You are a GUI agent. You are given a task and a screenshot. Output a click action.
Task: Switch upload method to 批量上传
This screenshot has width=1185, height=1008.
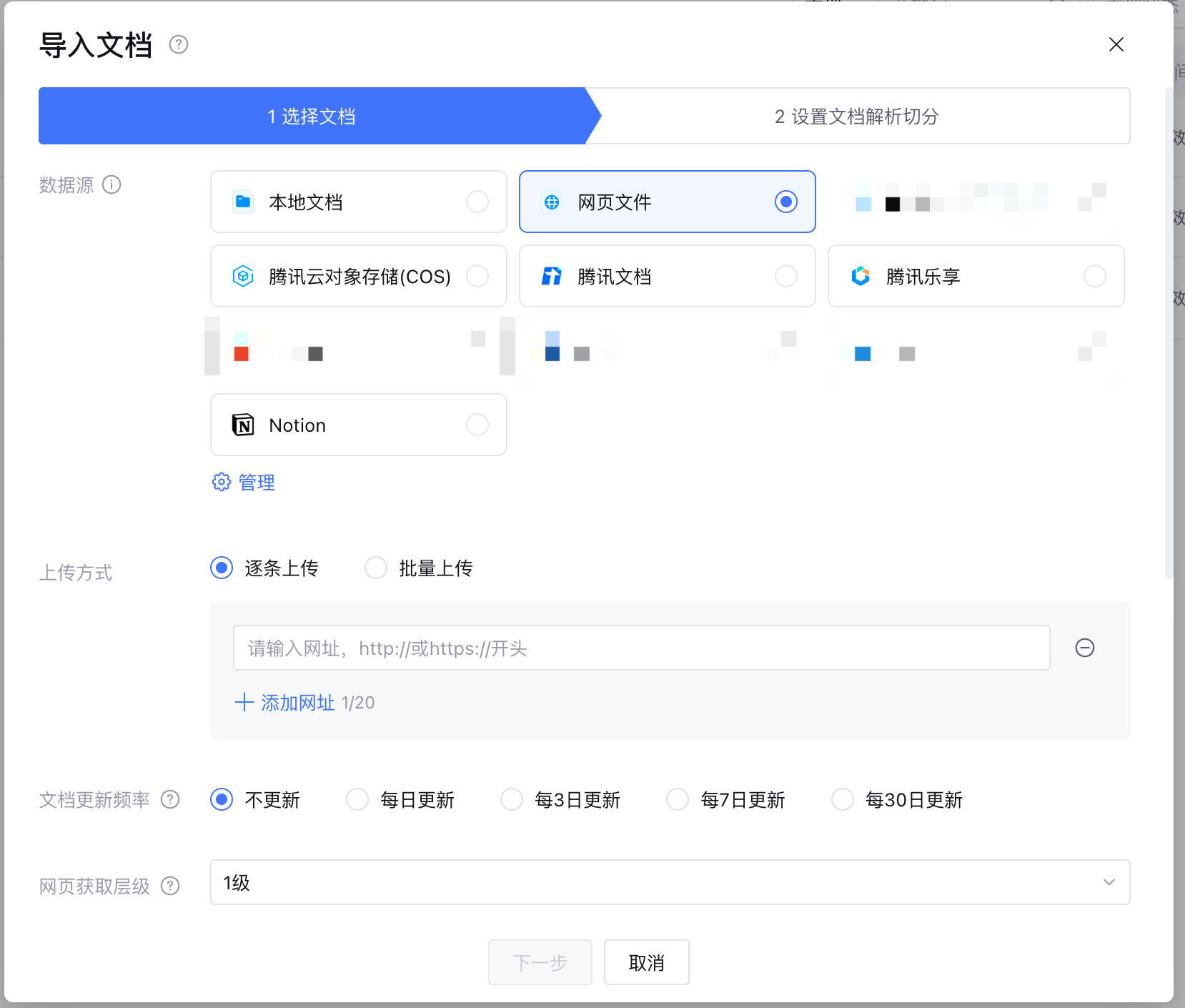[376, 568]
